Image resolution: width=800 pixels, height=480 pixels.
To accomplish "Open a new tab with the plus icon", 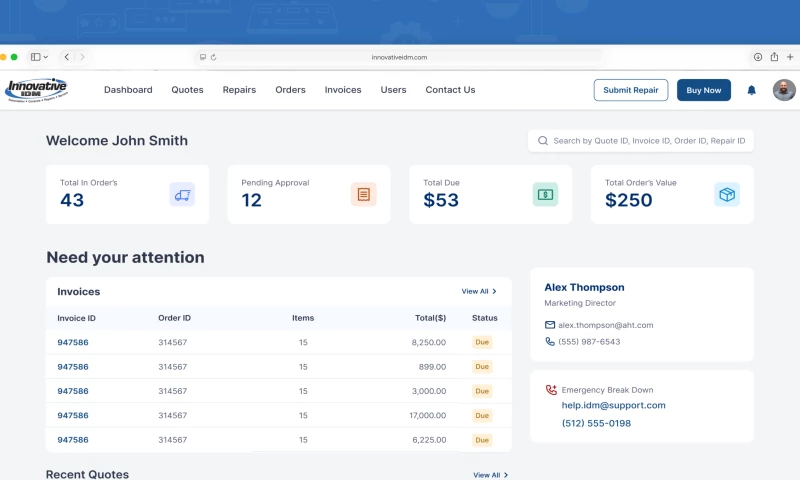I will (x=790, y=57).
